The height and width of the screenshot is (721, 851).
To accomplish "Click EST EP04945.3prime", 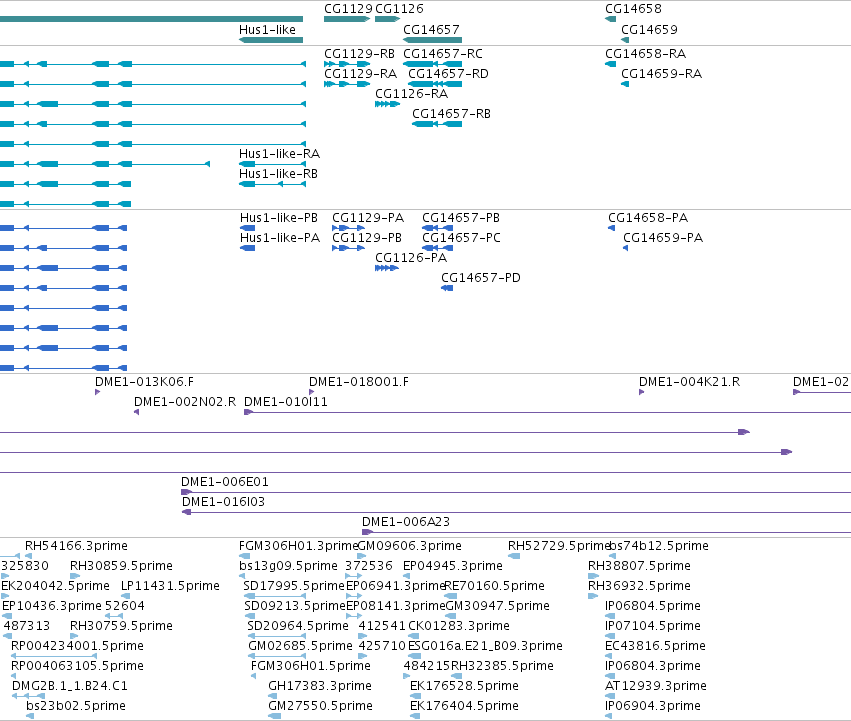I will pyautogui.click(x=407, y=576).
